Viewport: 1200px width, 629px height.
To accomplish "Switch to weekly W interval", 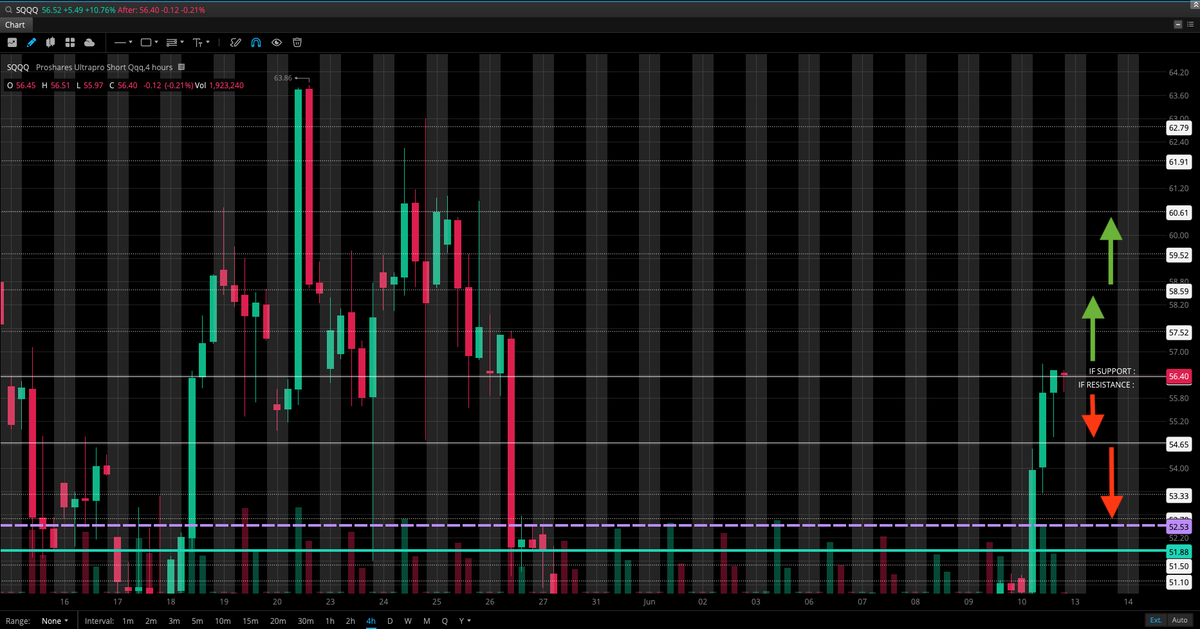I will click(x=408, y=621).
